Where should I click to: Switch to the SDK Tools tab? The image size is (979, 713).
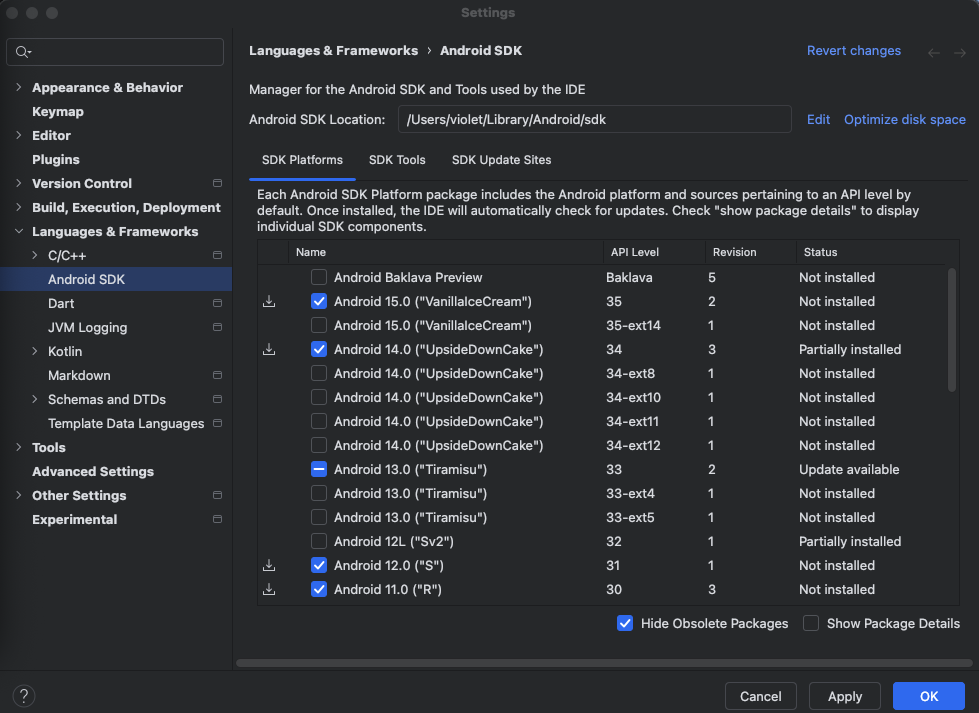tap(397, 160)
